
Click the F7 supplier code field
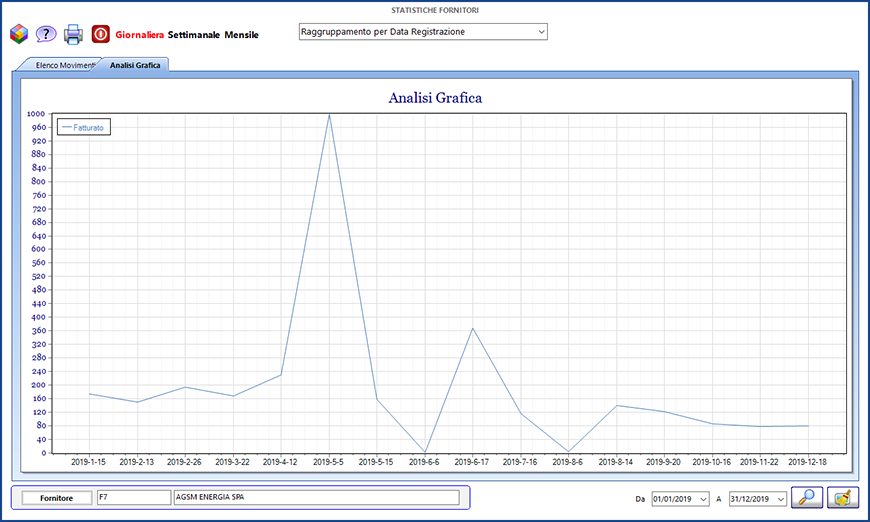(x=133, y=497)
